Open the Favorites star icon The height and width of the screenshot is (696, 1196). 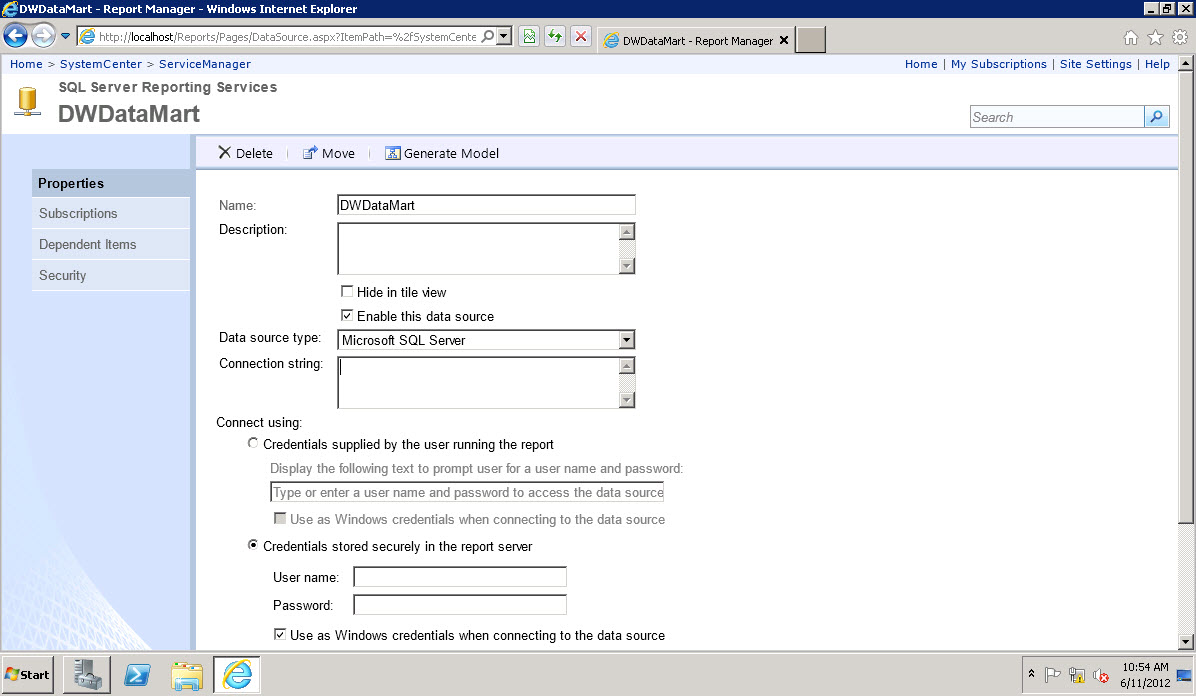(x=1156, y=37)
